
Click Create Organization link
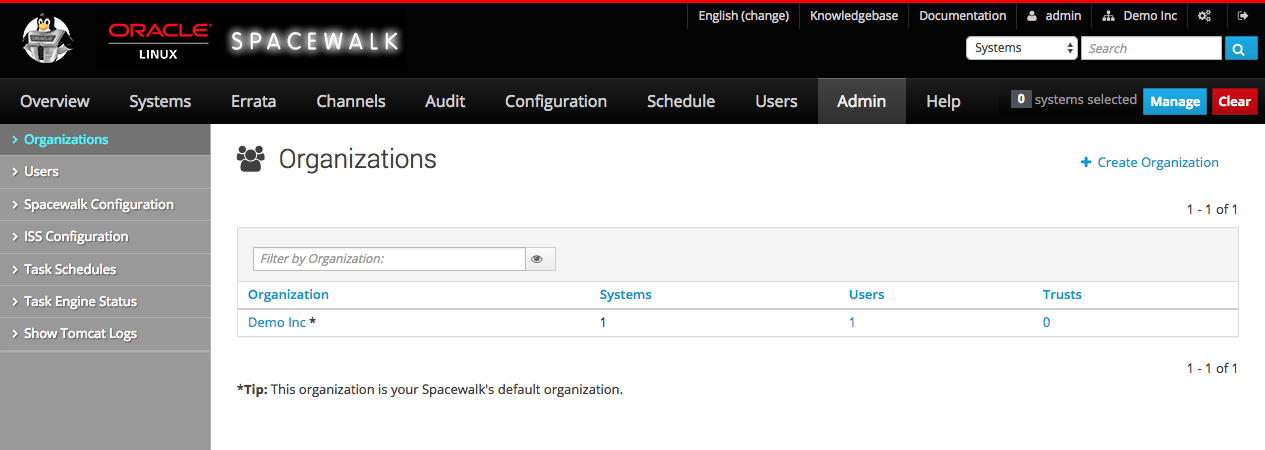pyautogui.click(x=1150, y=162)
